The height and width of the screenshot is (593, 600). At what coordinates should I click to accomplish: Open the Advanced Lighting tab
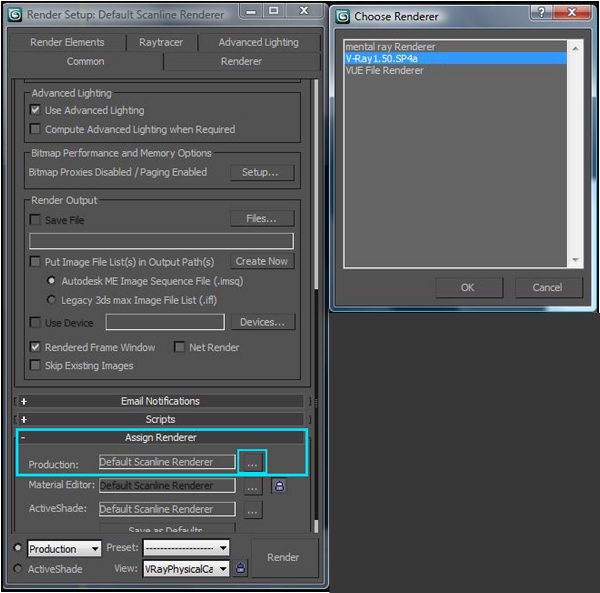[258, 42]
